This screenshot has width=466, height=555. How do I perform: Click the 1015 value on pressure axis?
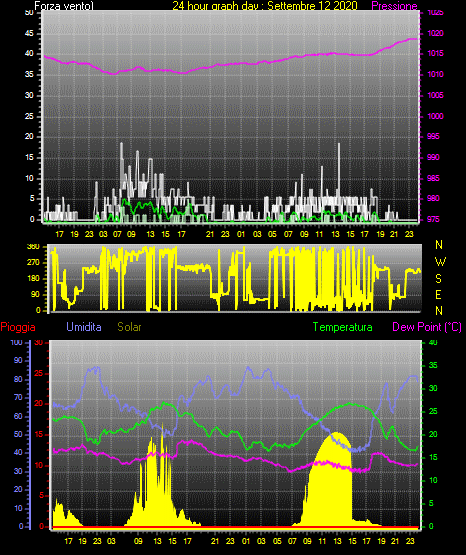point(435,53)
